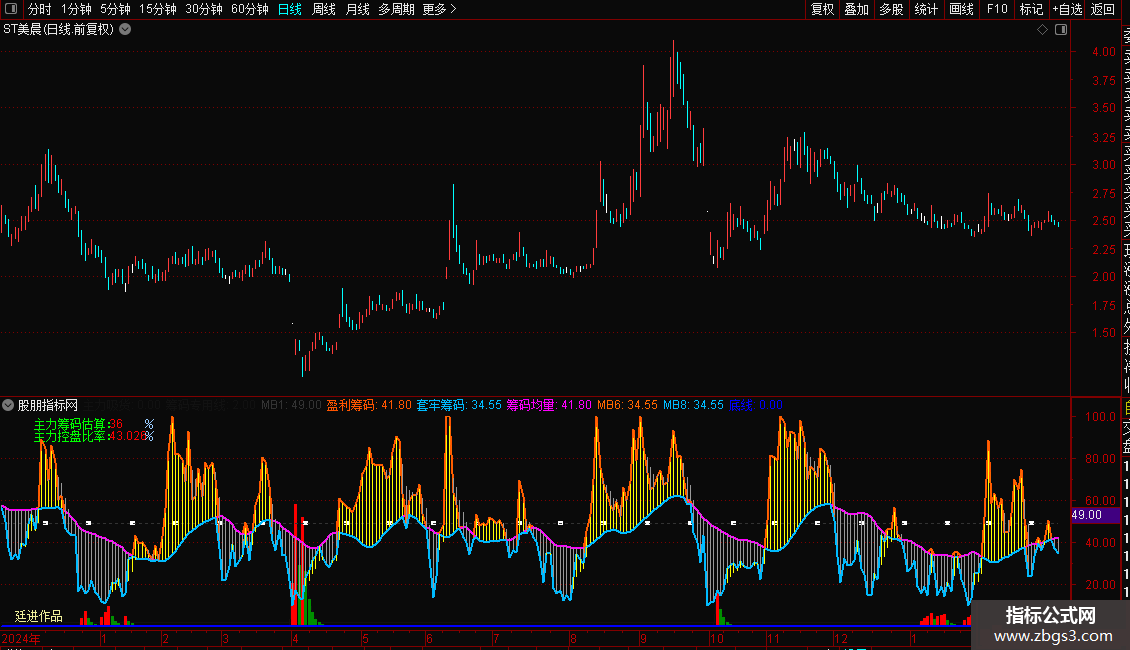Select the 5分钟 period tab
This screenshot has width=1130, height=650.
coord(115,9)
